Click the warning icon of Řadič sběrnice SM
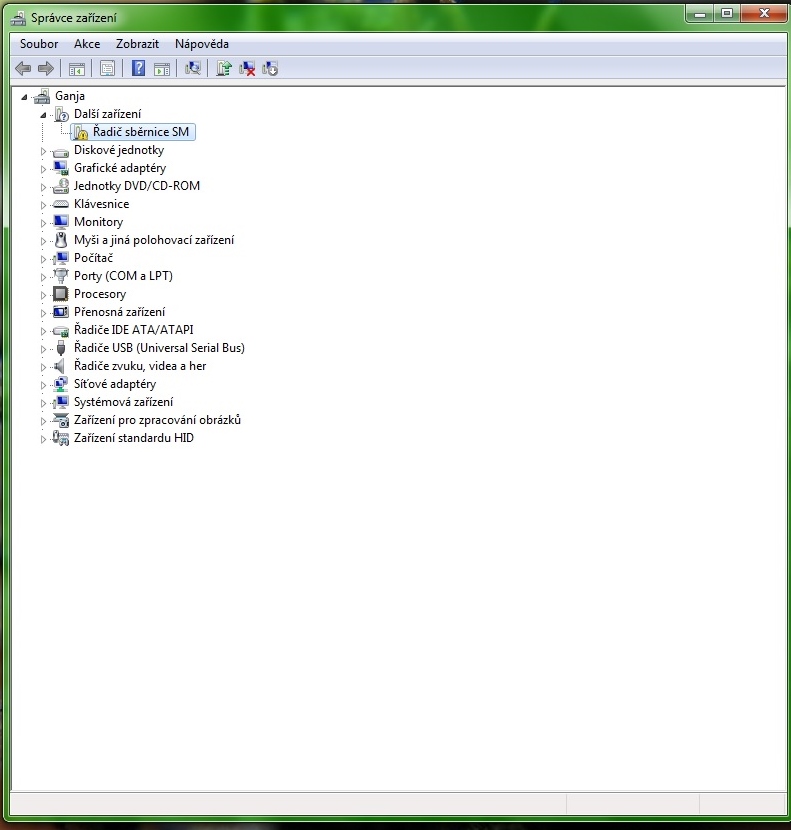 coord(80,132)
